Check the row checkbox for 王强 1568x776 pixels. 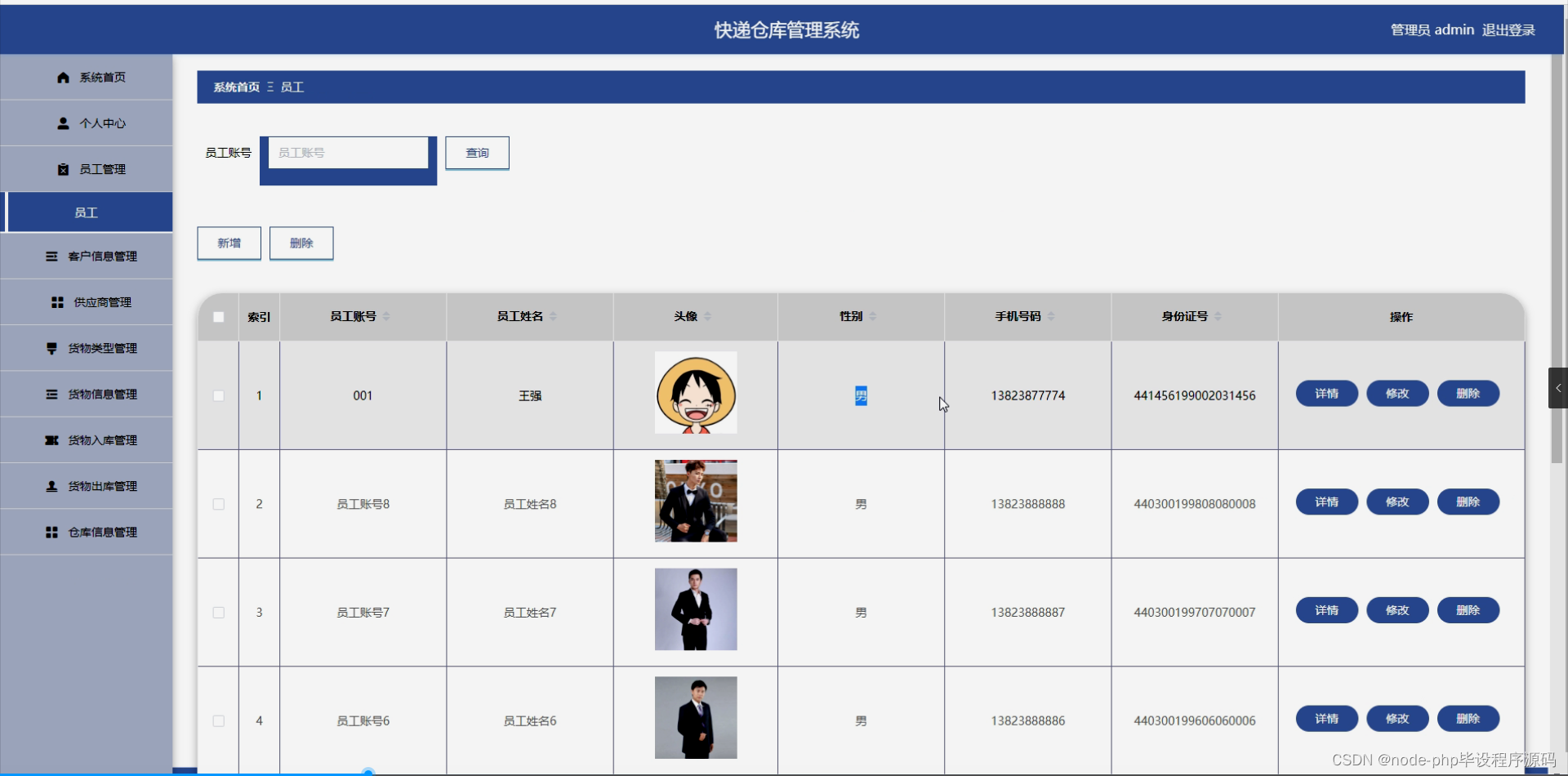coord(218,395)
